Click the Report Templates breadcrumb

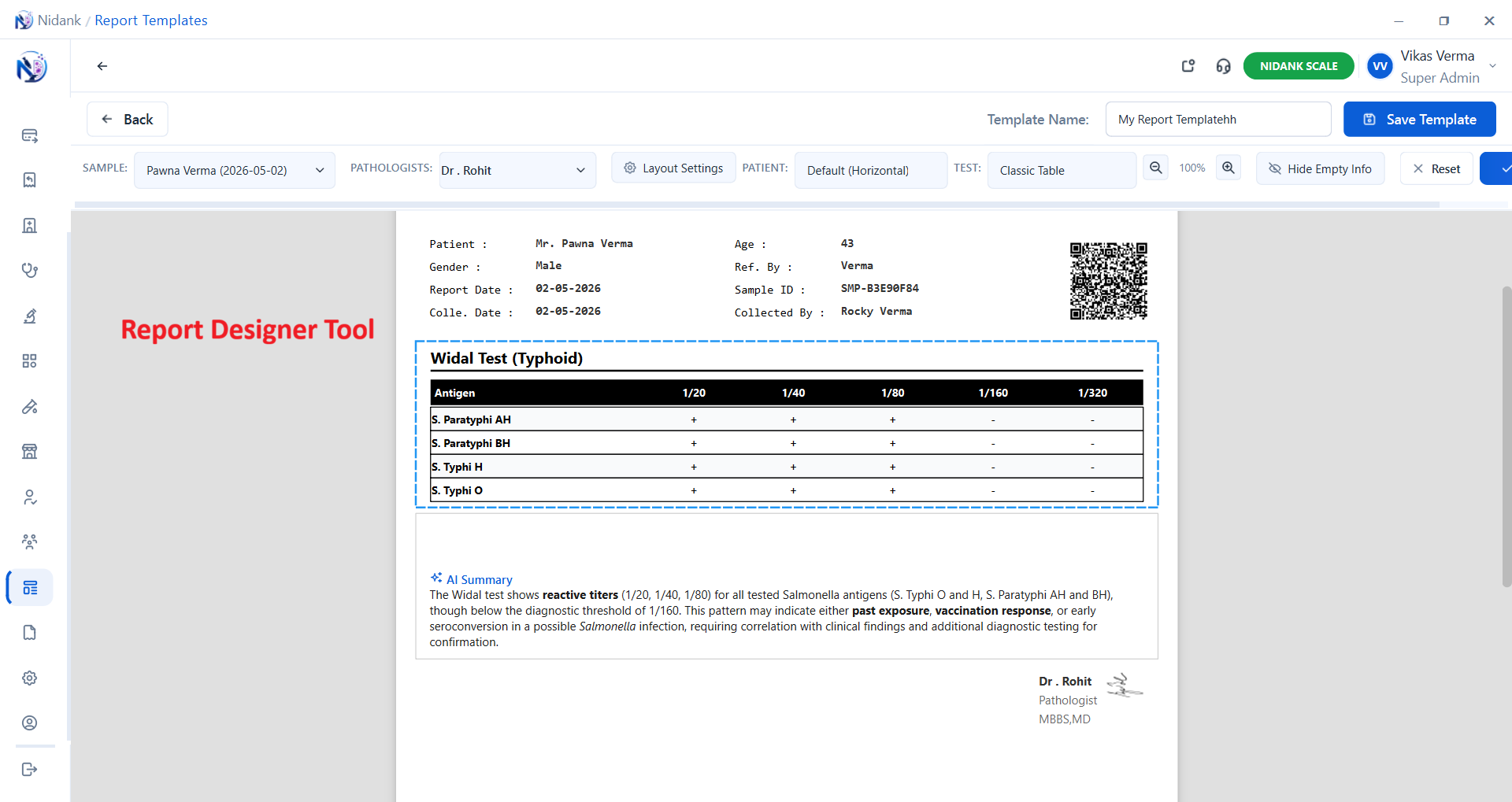(151, 20)
